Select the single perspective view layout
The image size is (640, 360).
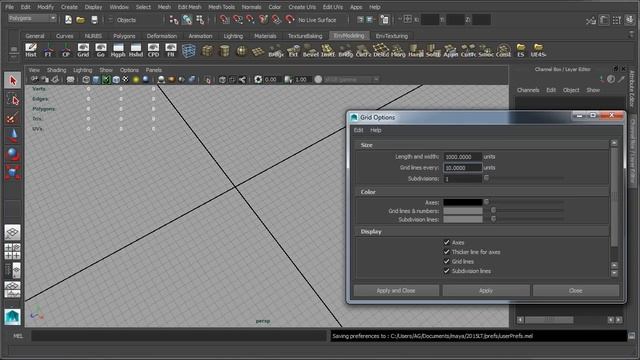tap(12, 232)
